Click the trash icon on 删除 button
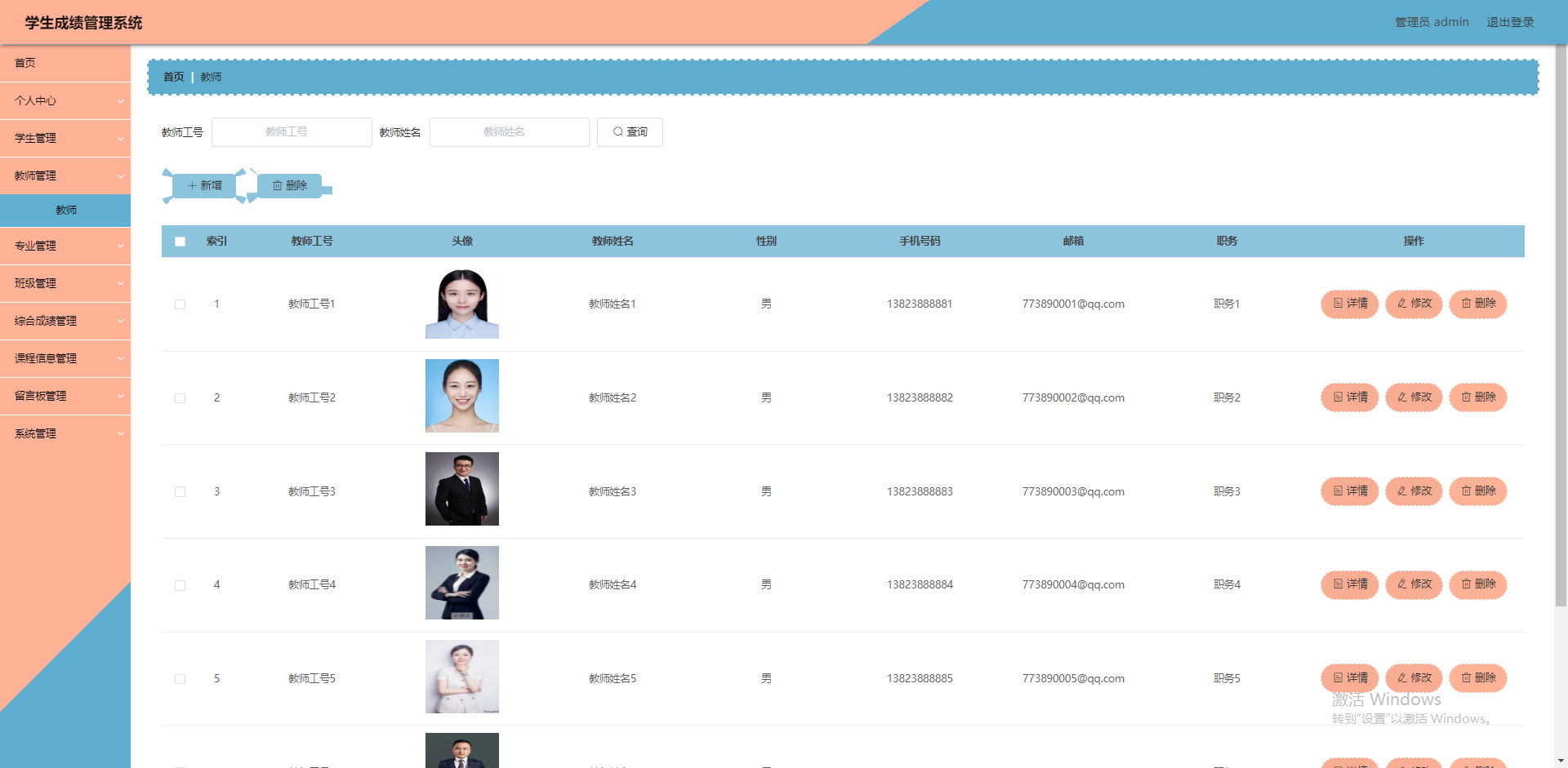The height and width of the screenshot is (768, 1568). [277, 185]
